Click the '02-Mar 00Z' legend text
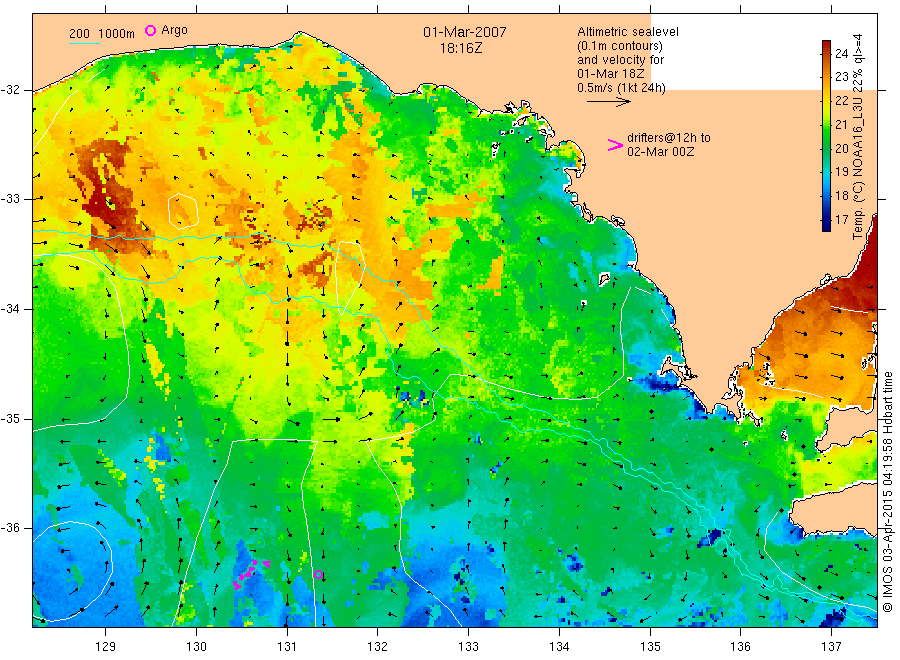This screenshot has height=660, width=900. click(660, 152)
